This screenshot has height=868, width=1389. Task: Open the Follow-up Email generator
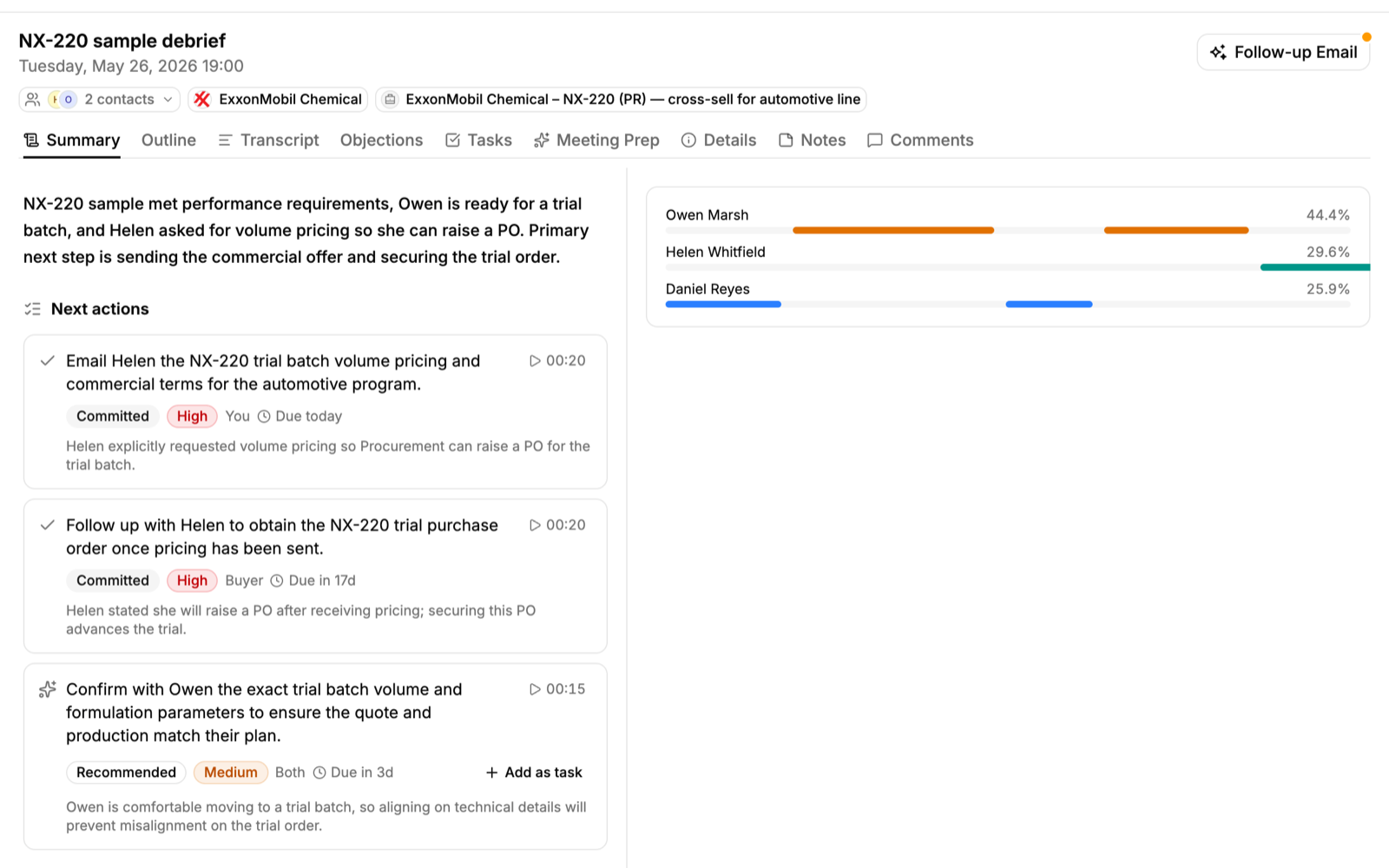tap(1283, 52)
